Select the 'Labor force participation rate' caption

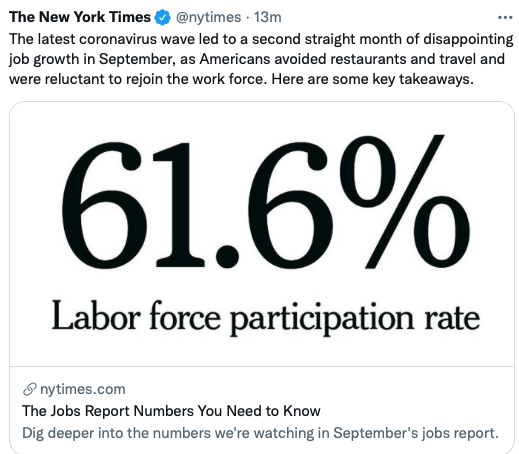pyautogui.click(x=266, y=317)
